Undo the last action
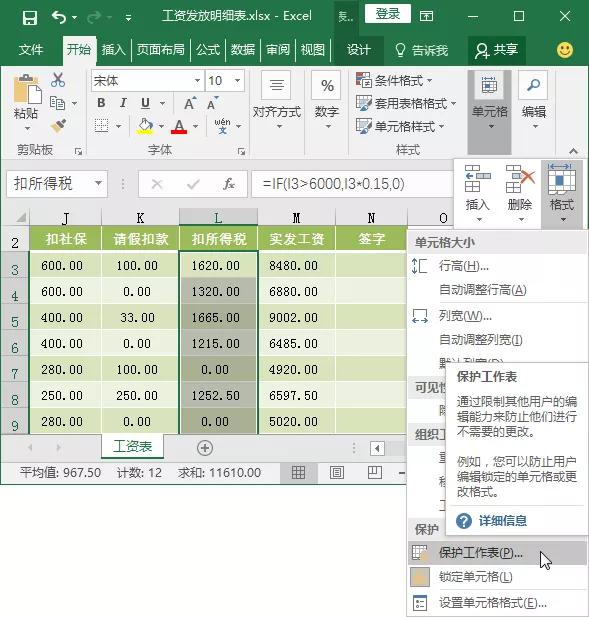 (59, 17)
